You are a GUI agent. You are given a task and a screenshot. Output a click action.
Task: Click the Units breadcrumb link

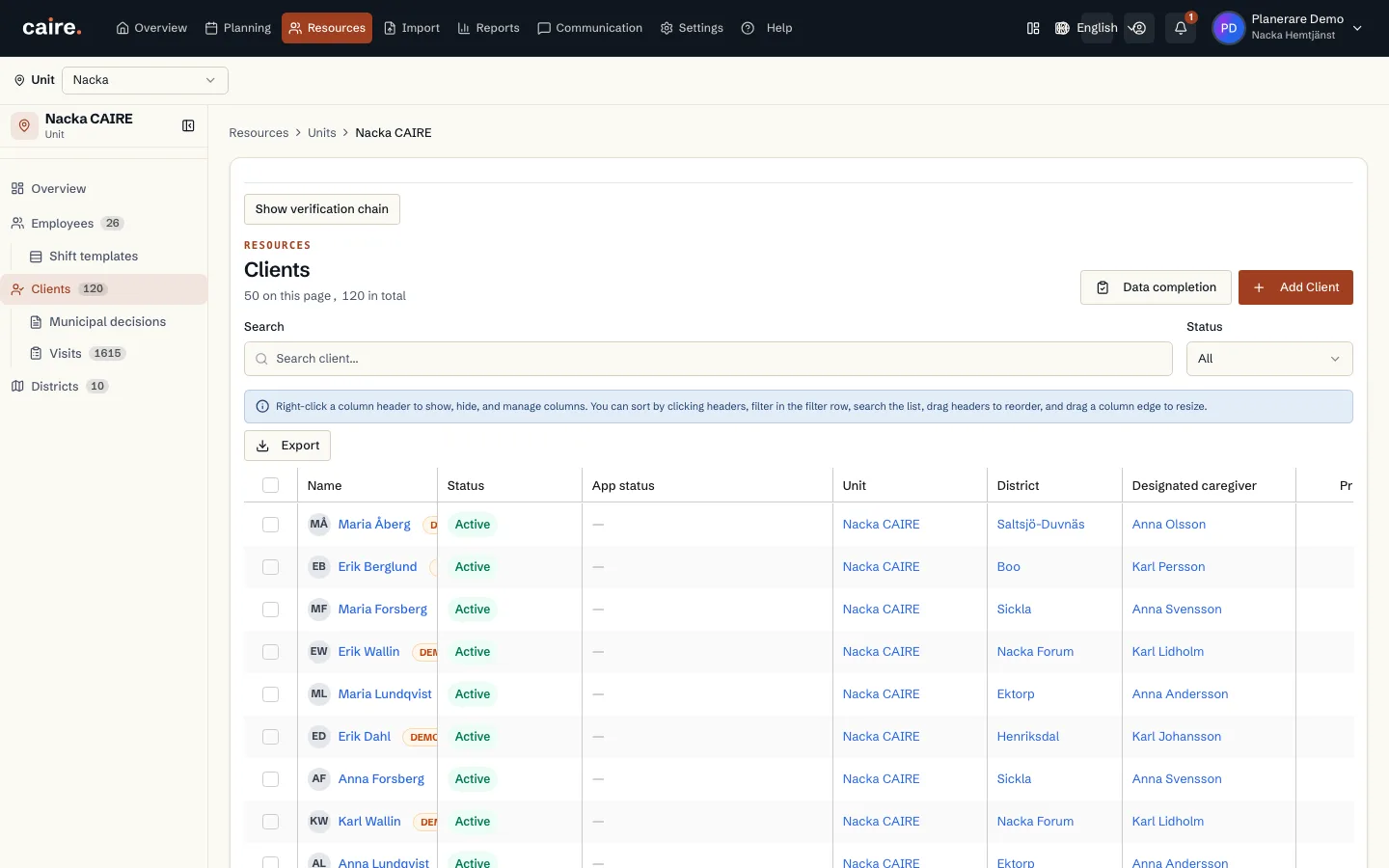pyautogui.click(x=322, y=133)
